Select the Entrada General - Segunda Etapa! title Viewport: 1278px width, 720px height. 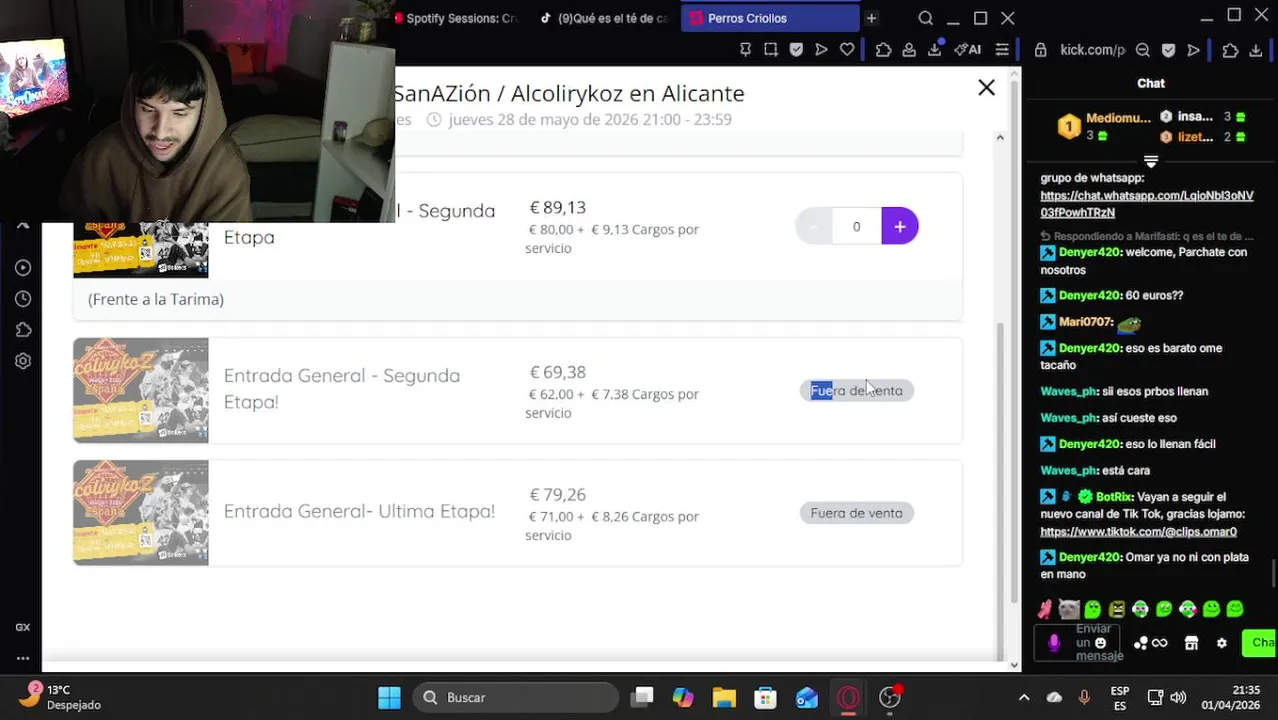(x=342, y=388)
